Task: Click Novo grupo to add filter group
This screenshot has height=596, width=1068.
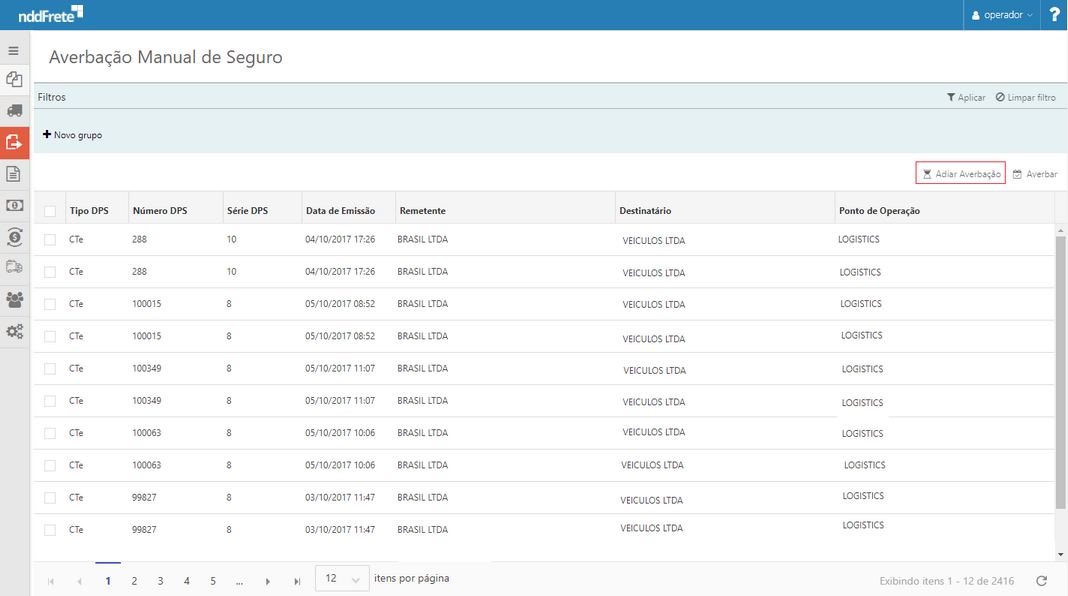Action: (72, 135)
